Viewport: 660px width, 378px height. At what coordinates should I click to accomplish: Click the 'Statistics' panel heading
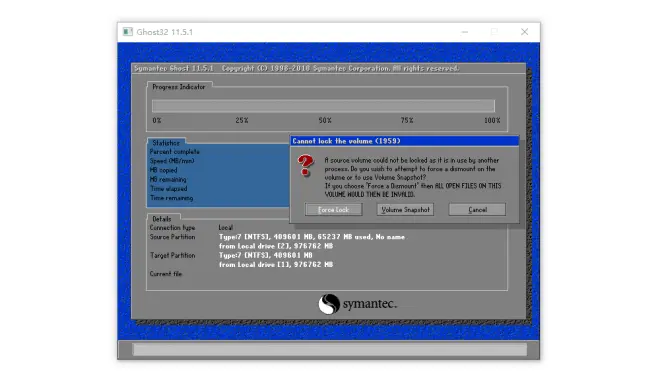click(166, 143)
